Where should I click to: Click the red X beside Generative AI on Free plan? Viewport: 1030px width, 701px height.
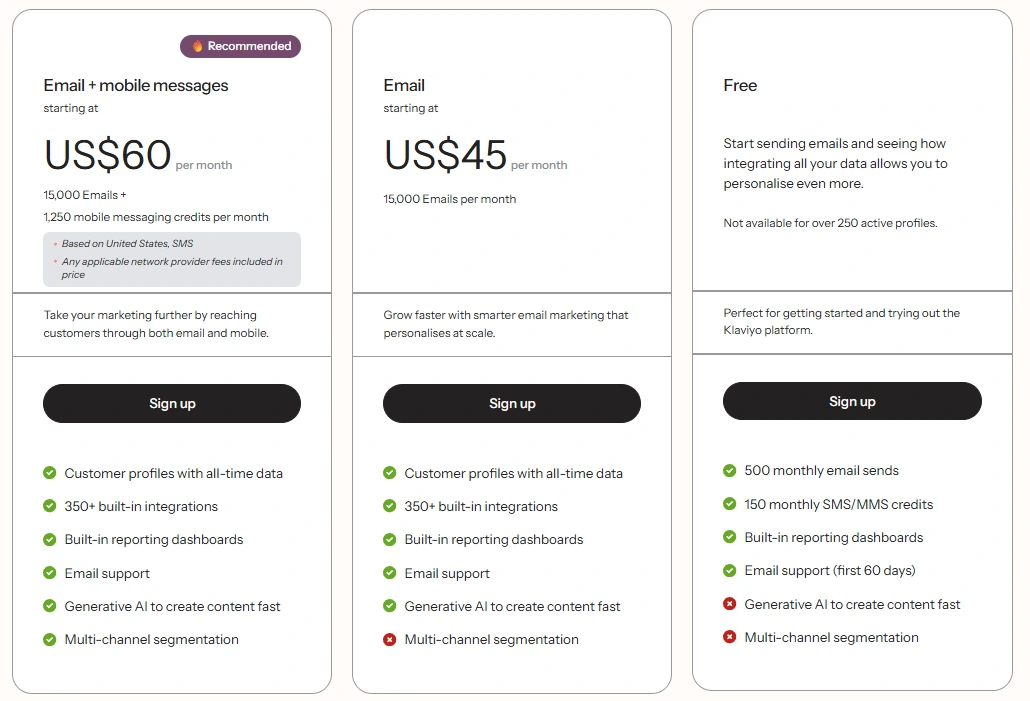[729, 604]
